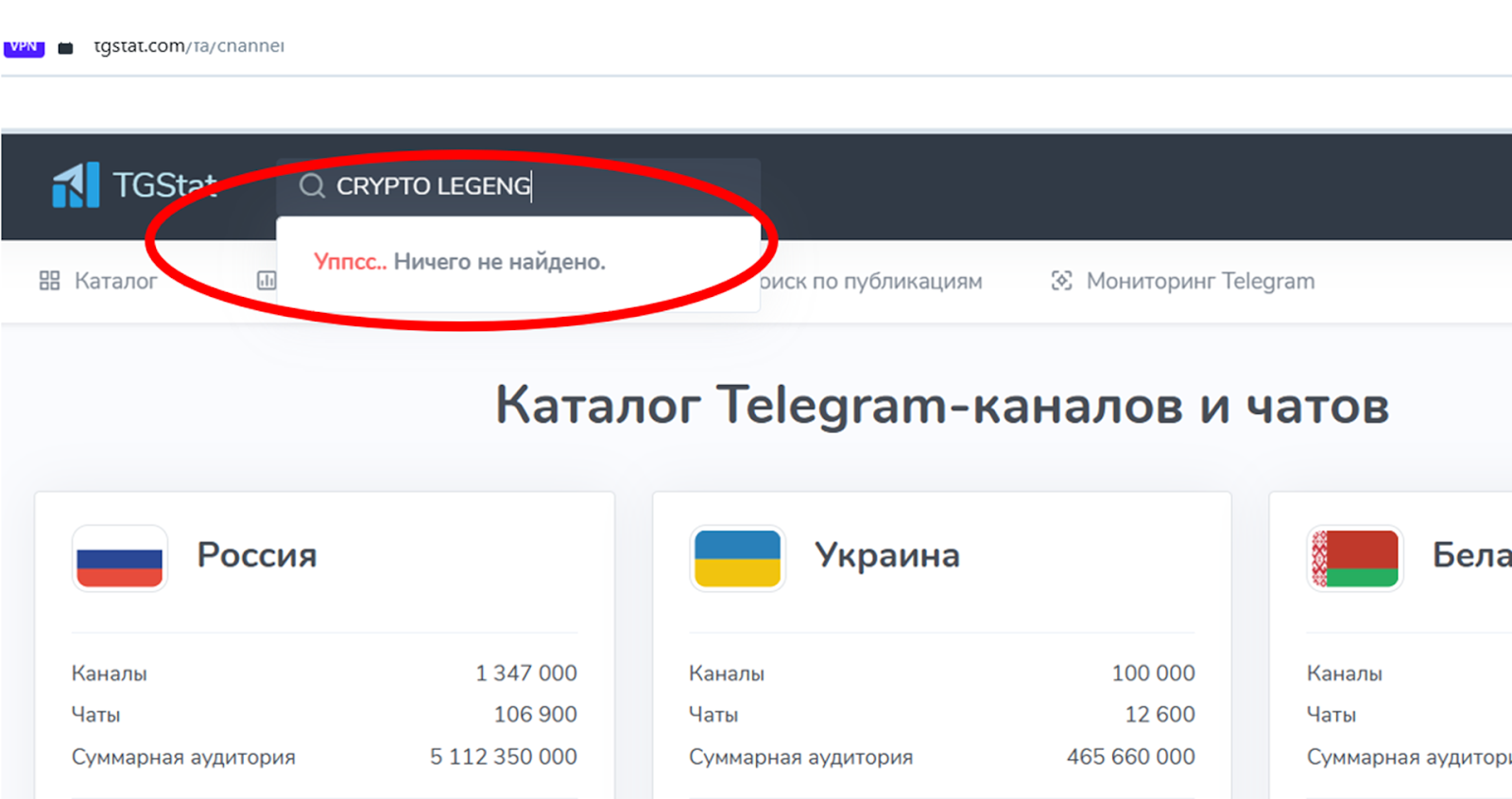Click the Чаты label in Украина card
This screenshot has width=1512, height=799.
[x=713, y=715]
